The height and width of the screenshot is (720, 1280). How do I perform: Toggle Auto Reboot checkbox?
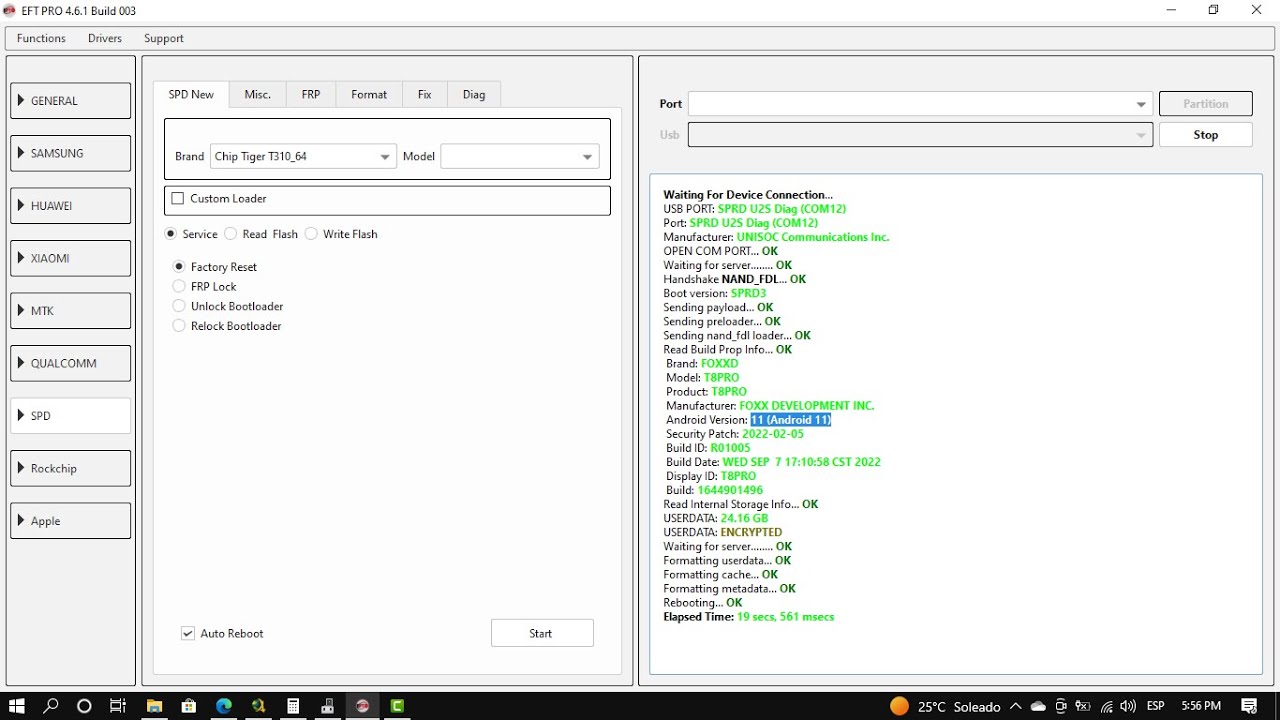click(x=188, y=634)
